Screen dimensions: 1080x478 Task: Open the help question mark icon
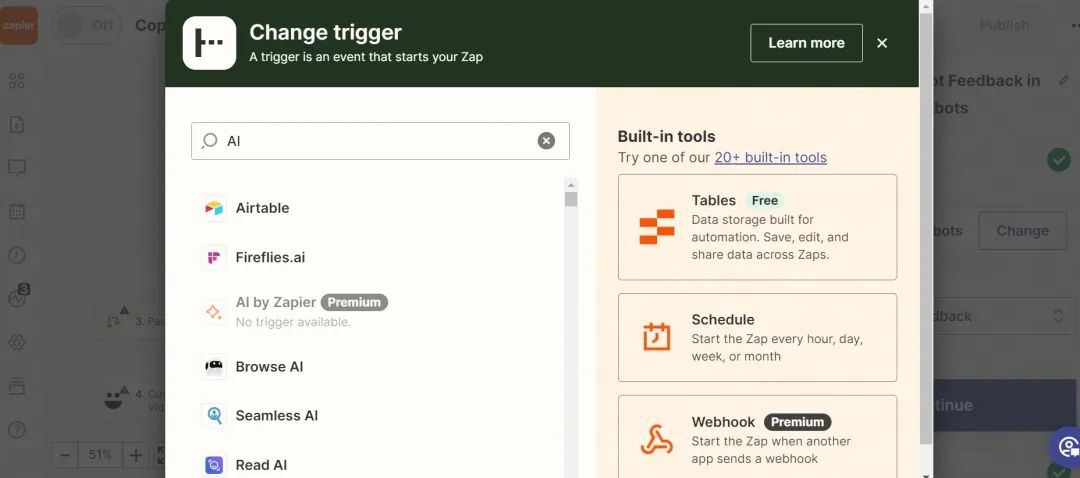17,430
